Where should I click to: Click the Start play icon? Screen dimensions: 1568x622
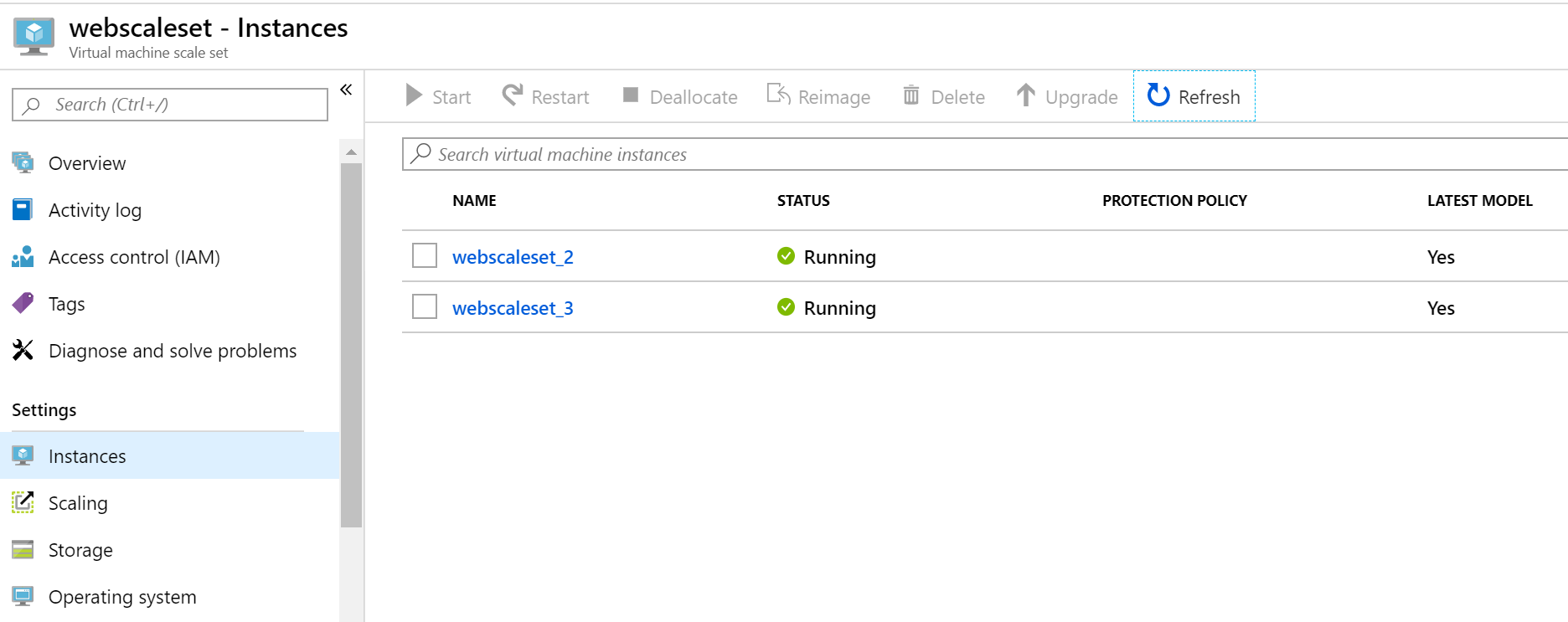point(414,95)
